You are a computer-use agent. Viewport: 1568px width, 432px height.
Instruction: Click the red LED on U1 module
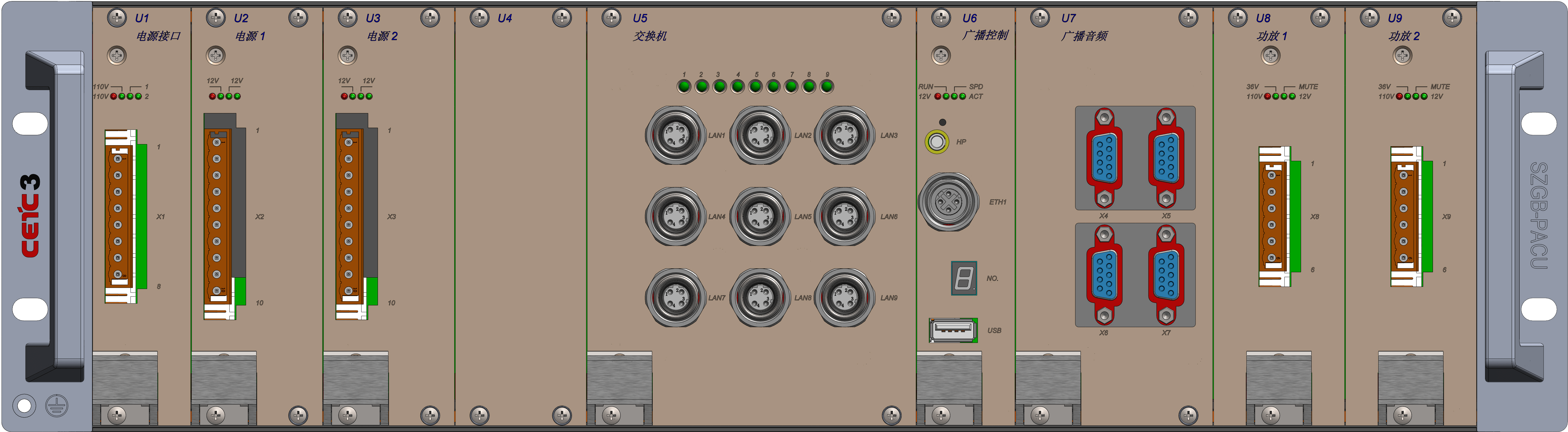[x=114, y=96]
